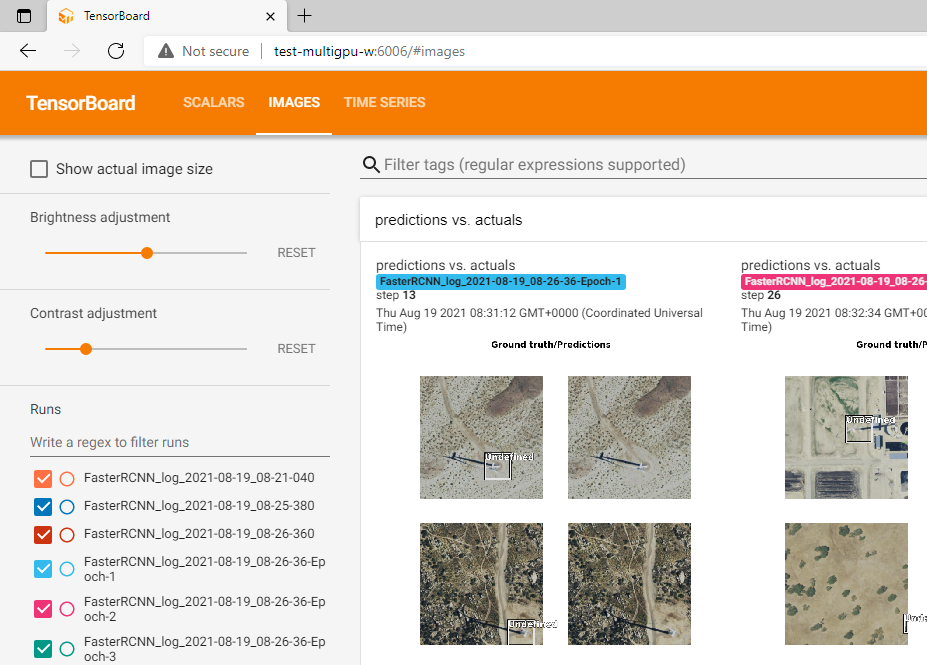The height and width of the screenshot is (665, 927).
Task: Open the tab actions menu icon
Action: [24, 16]
